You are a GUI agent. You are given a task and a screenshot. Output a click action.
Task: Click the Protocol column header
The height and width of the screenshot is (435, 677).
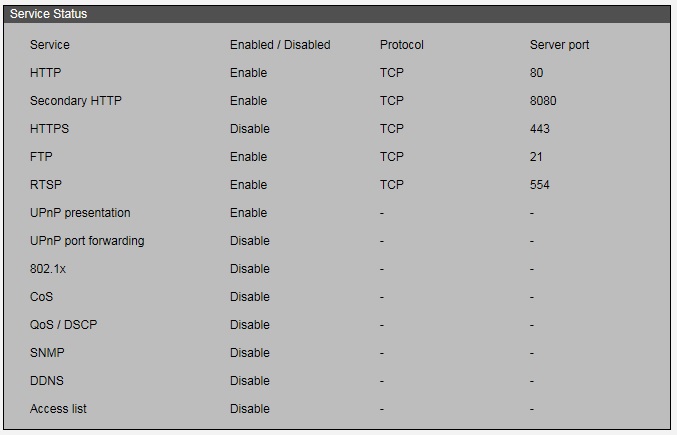coord(402,45)
